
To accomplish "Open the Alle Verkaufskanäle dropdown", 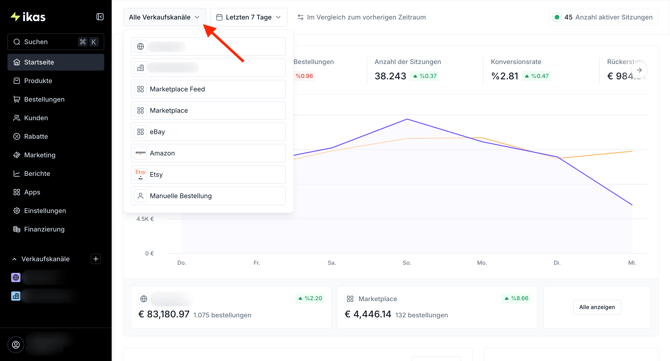I will (165, 17).
